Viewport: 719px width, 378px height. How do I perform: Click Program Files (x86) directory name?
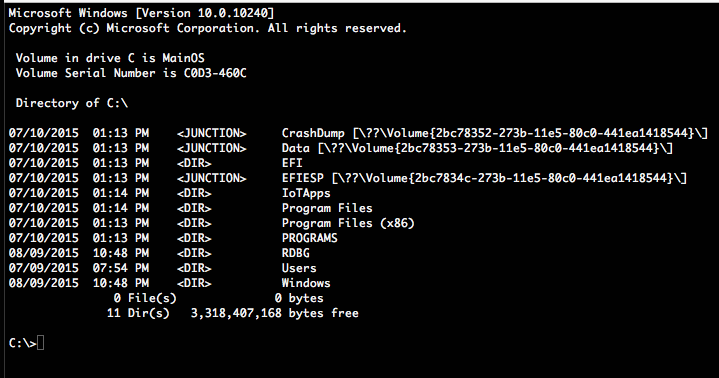[348, 223]
